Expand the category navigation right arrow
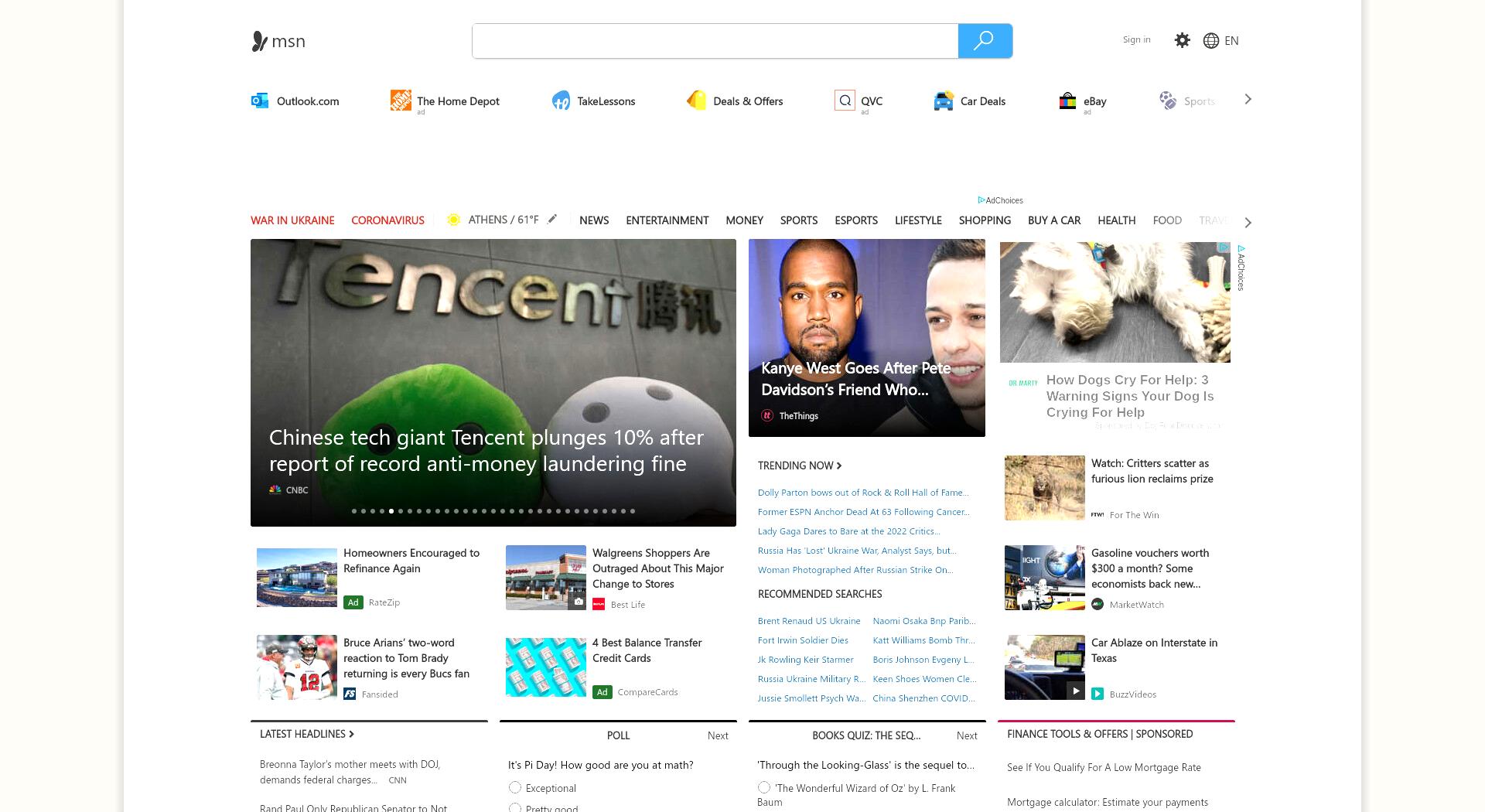 coord(1248,223)
